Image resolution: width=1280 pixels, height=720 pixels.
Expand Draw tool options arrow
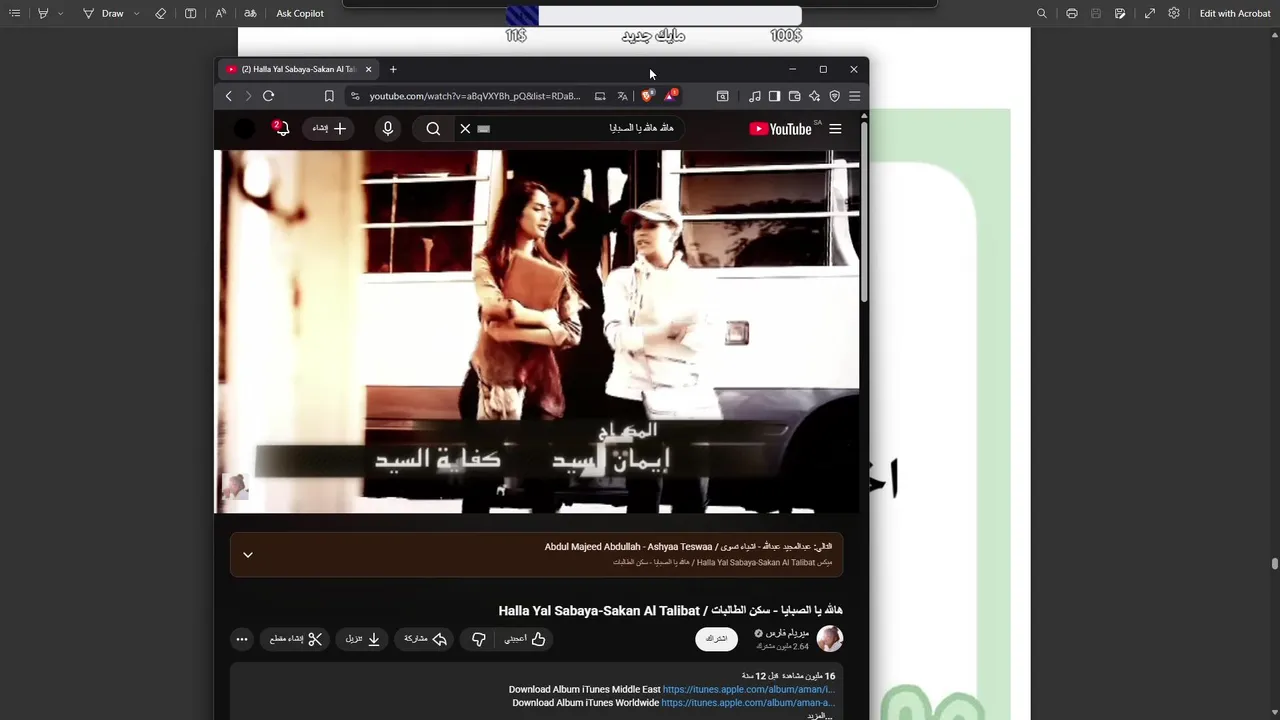[x=137, y=14]
